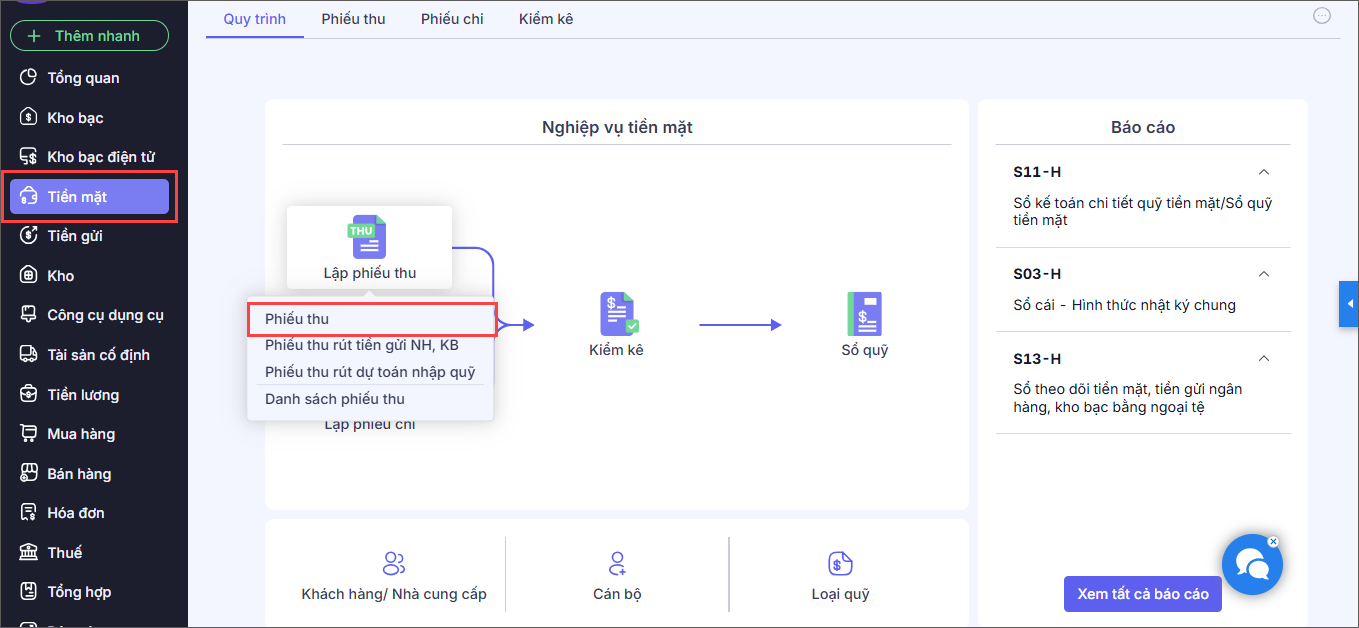Select Phiếu thu from the dropdown menu
This screenshot has height=628, width=1359.
[297, 319]
